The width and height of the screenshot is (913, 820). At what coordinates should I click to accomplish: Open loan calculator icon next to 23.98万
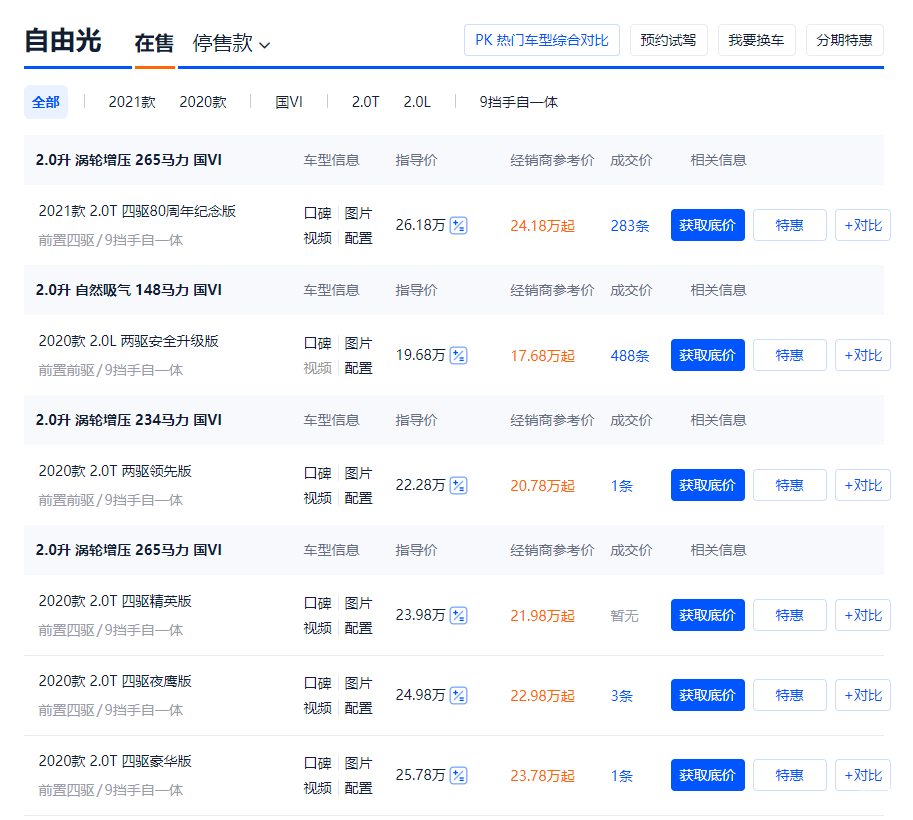(x=458, y=616)
